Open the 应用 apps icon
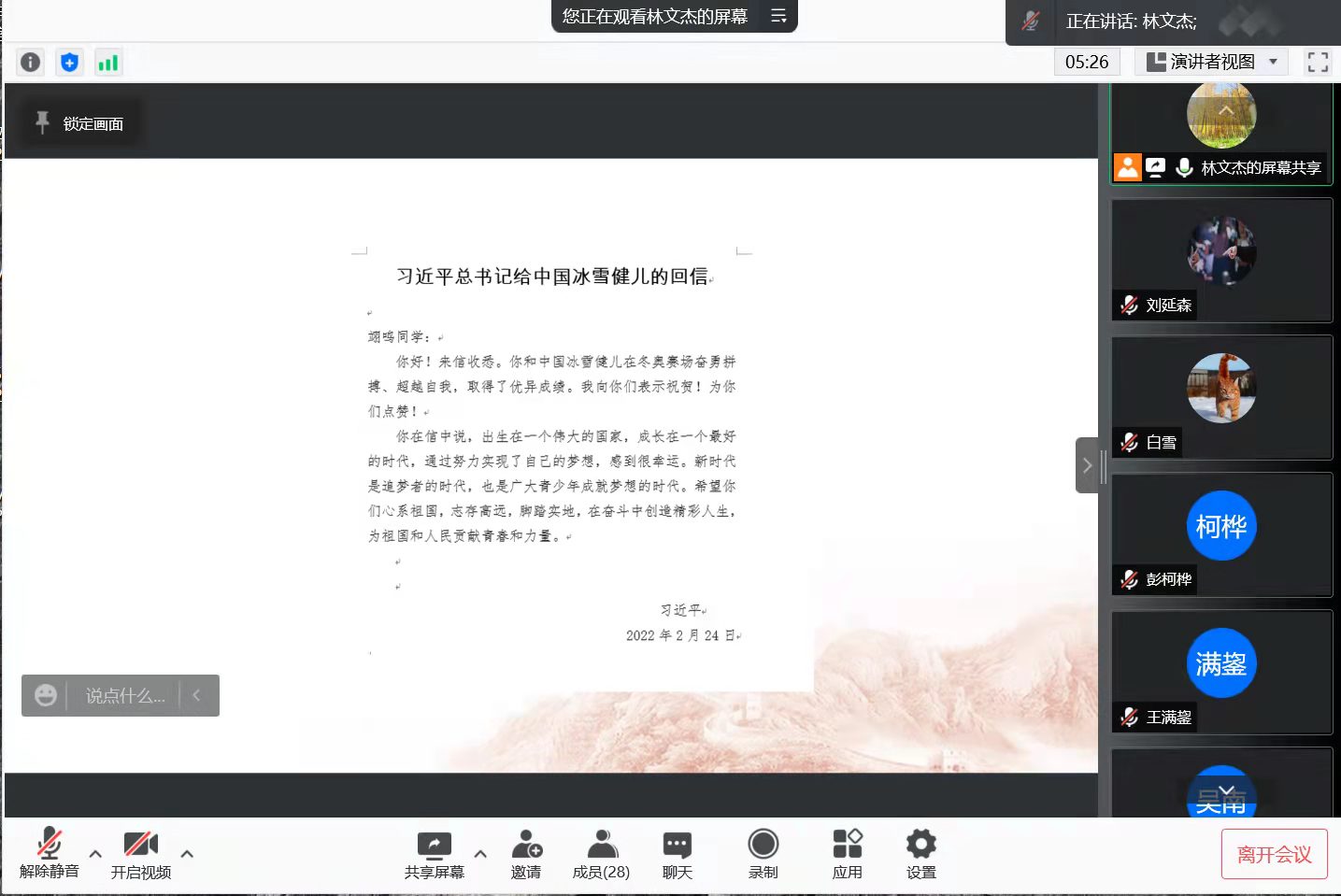 (847, 854)
